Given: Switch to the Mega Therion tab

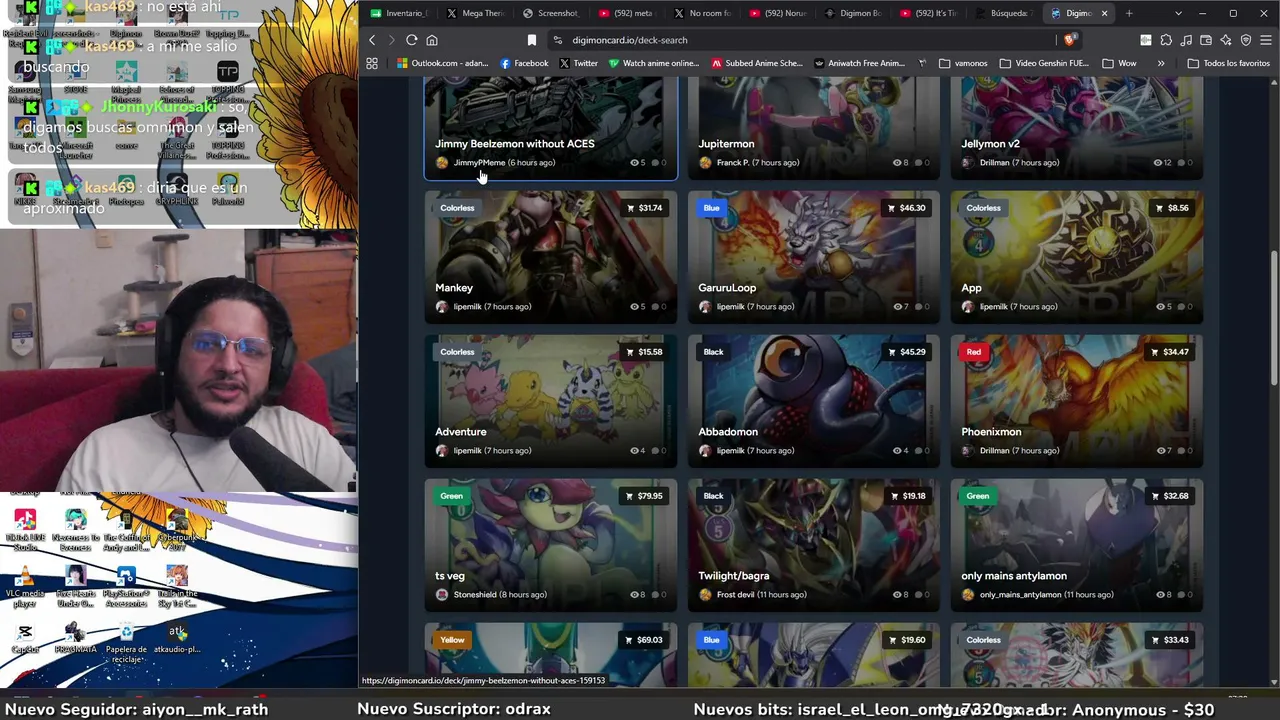Looking at the screenshot, I should pyautogui.click(x=475, y=13).
